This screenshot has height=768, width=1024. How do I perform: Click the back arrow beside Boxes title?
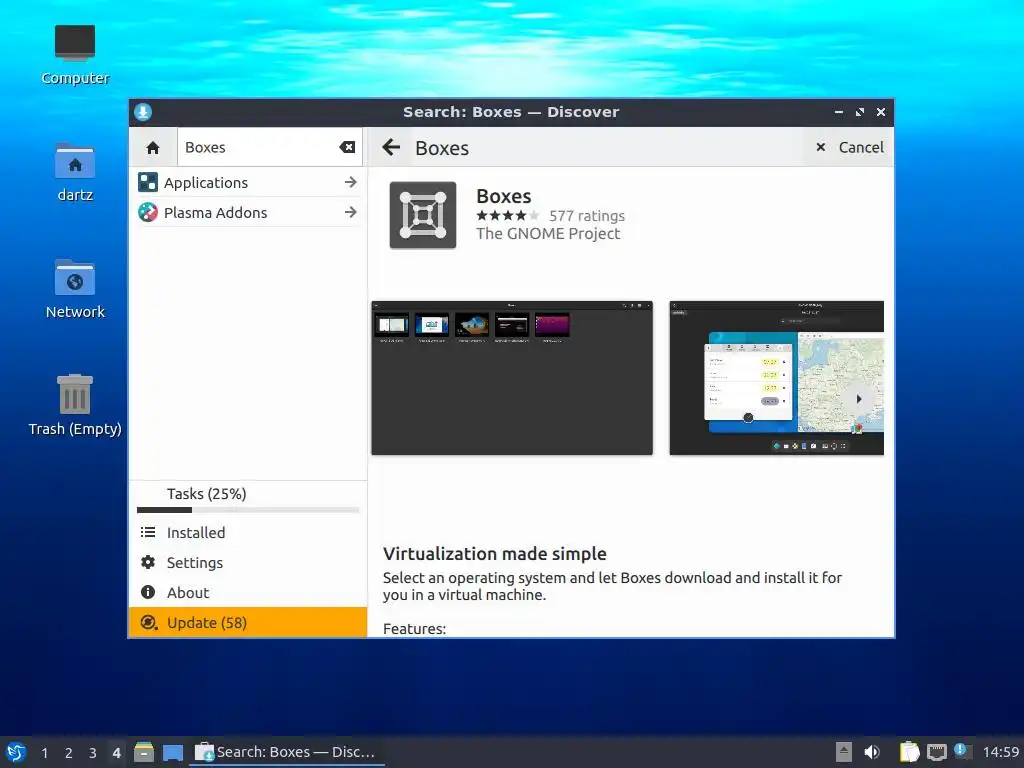391,148
